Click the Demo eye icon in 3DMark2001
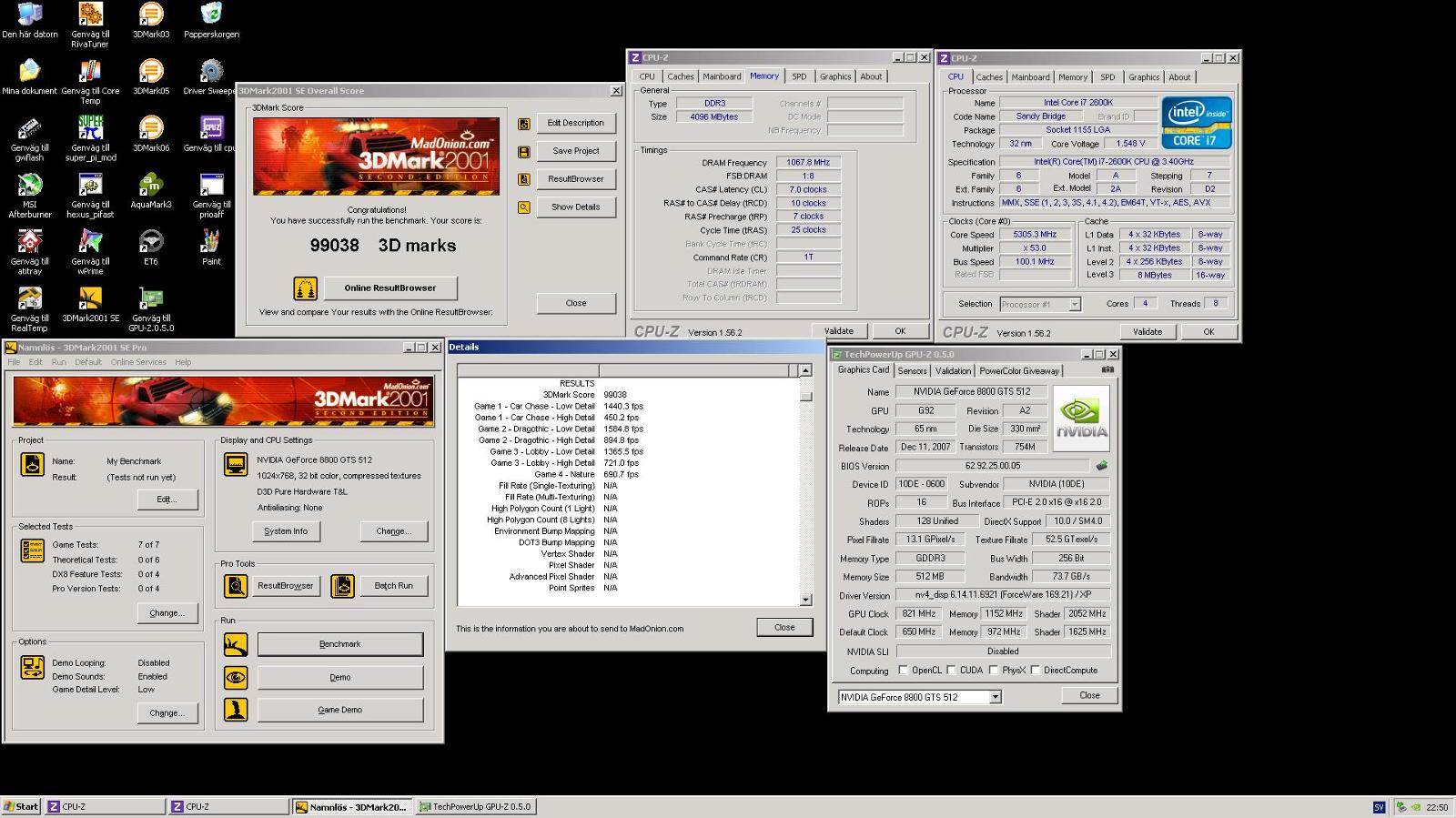The width and height of the screenshot is (1456, 818). coord(236,677)
